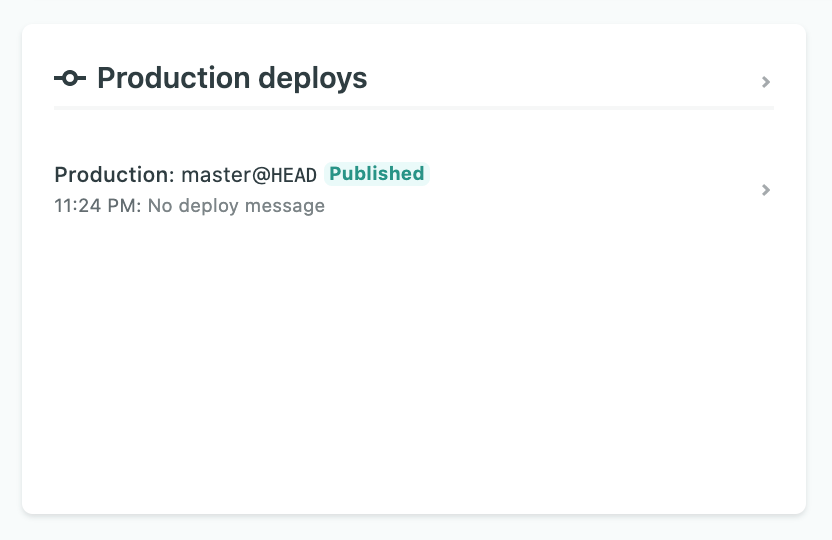Image resolution: width=832 pixels, height=540 pixels.
Task: Expand Production deploys via header chevron
Action: (766, 82)
